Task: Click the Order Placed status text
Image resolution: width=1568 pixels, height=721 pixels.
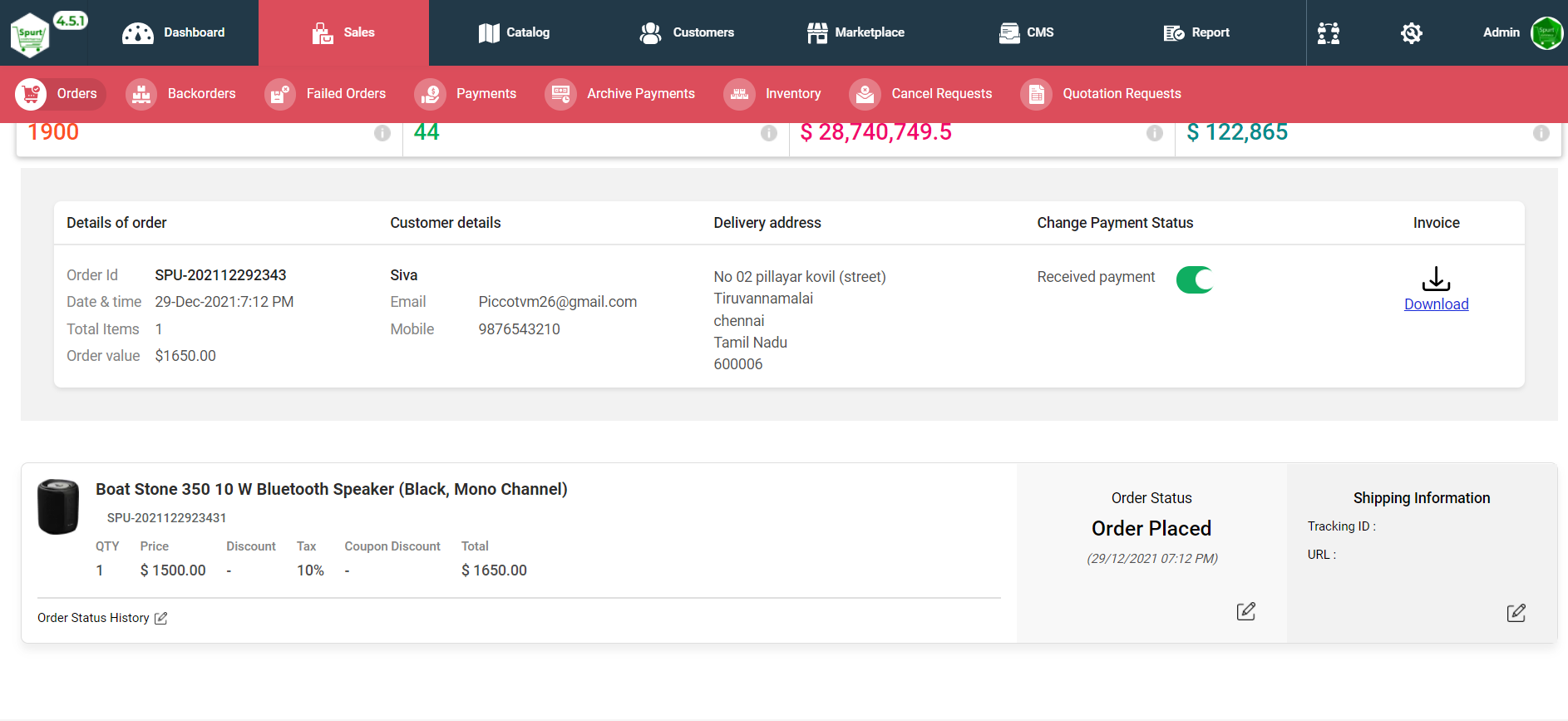Action: click(1151, 528)
